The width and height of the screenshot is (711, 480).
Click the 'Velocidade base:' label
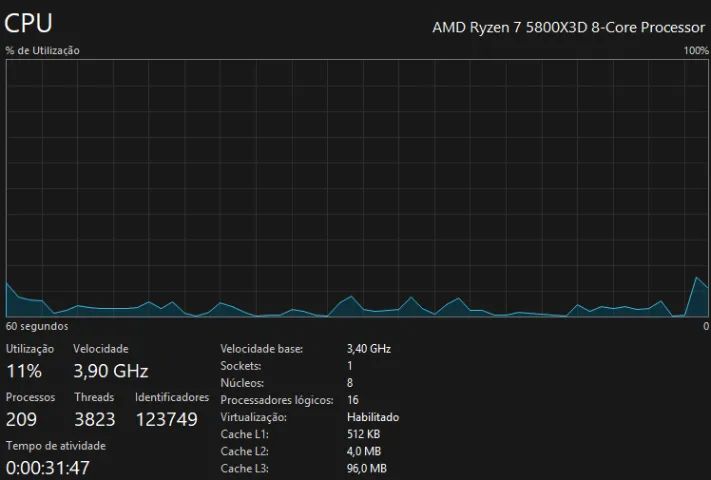pyautogui.click(x=262, y=349)
